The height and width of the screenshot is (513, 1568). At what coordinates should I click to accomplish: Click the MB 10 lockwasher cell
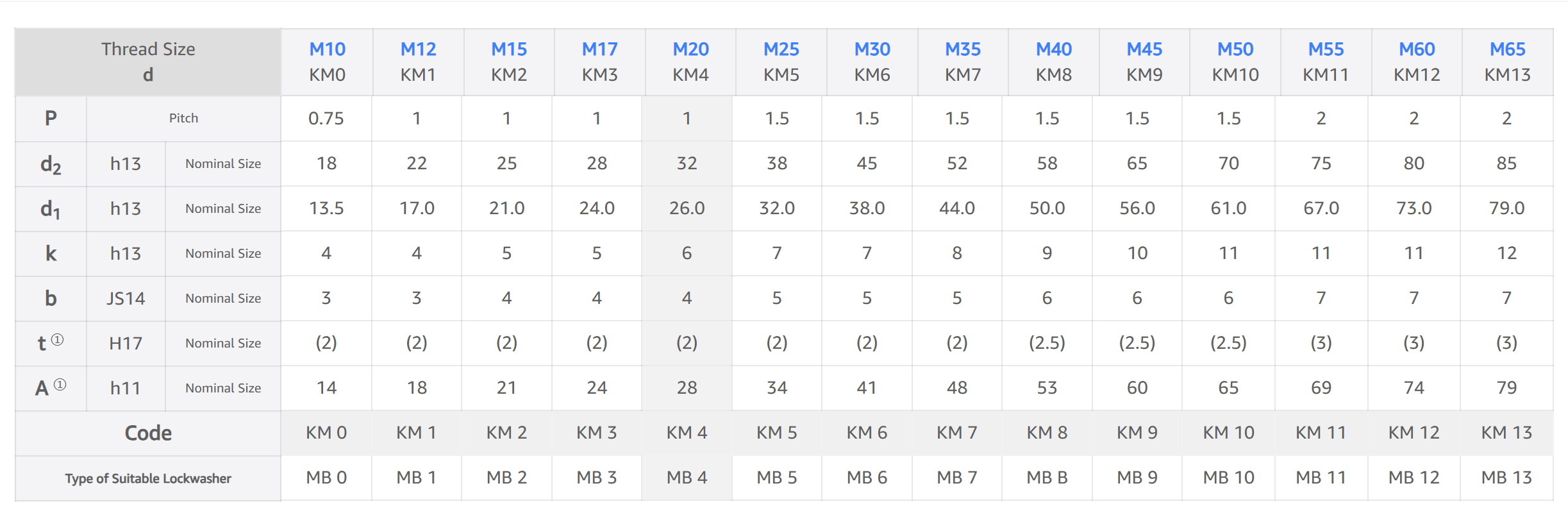[1228, 478]
